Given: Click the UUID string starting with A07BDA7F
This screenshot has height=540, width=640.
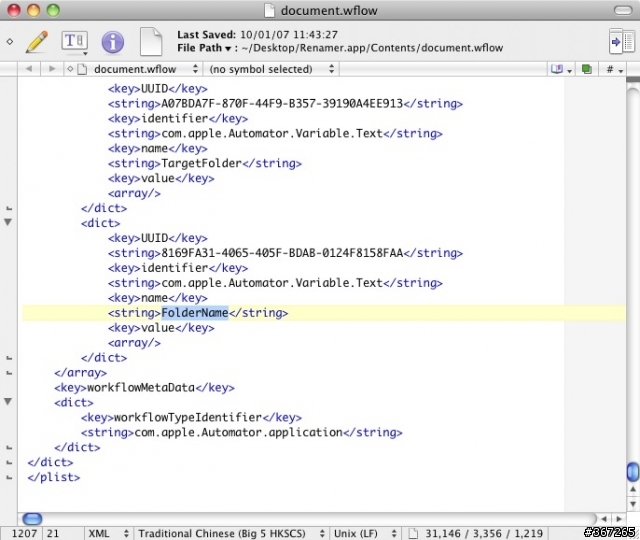Looking at the screenshot, I should [282, 103].
